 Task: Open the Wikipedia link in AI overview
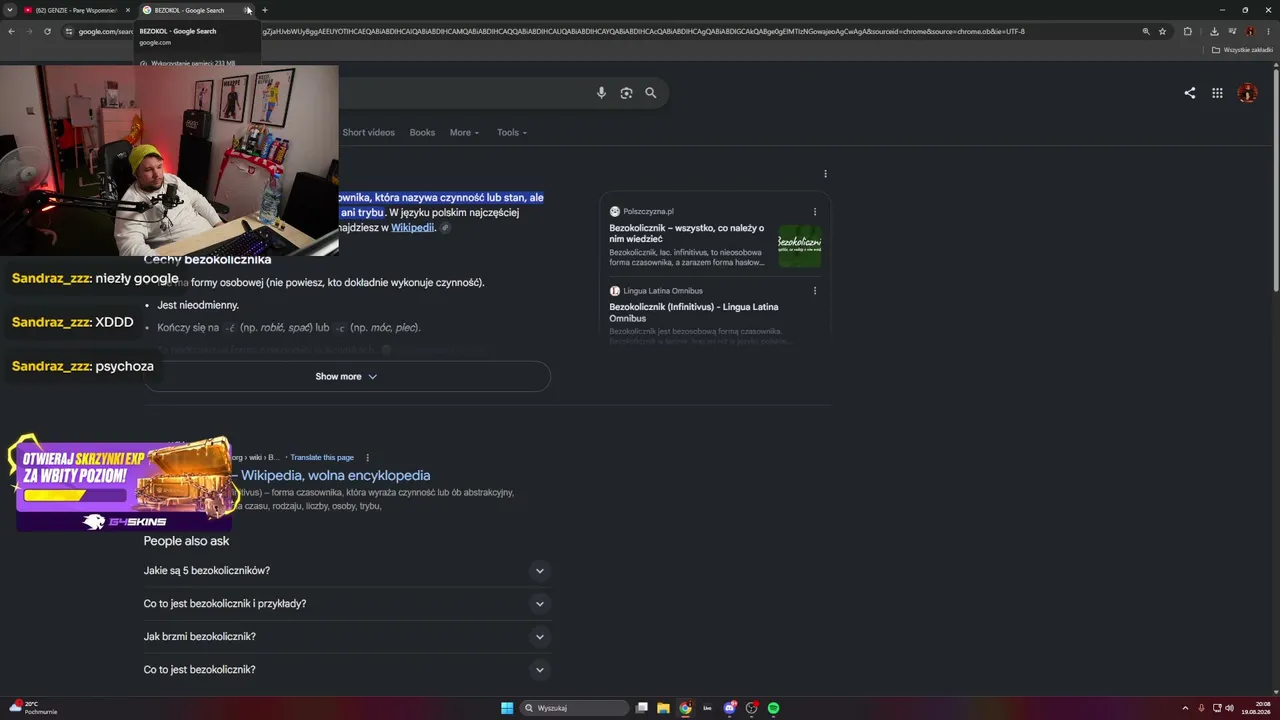(x=412, y=228)
